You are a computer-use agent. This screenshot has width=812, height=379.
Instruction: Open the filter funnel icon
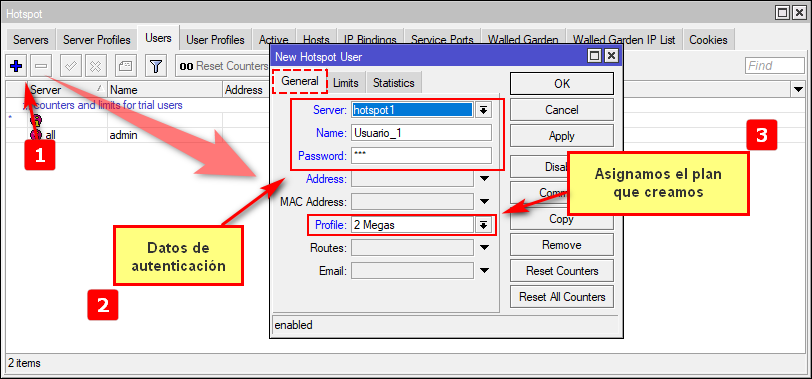click(x=156, y=66)
